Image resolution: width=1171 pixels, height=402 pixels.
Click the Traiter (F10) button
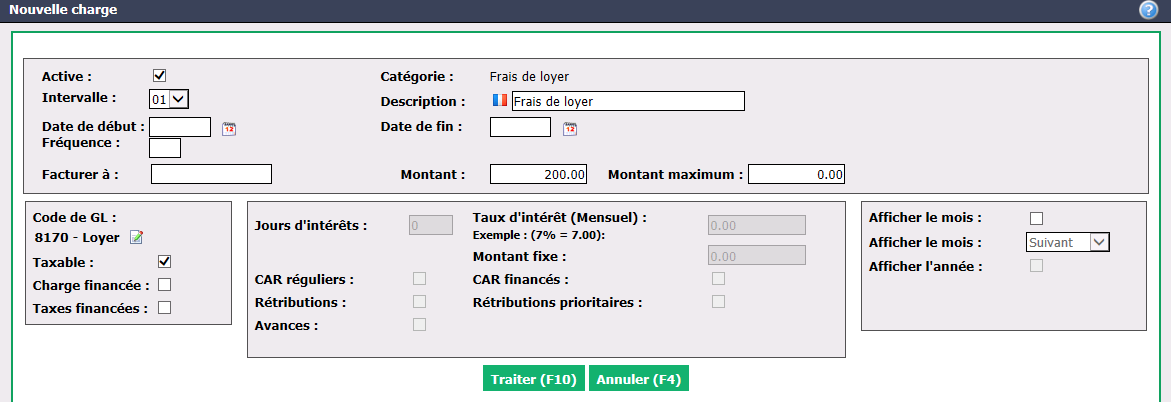(535, 379)
